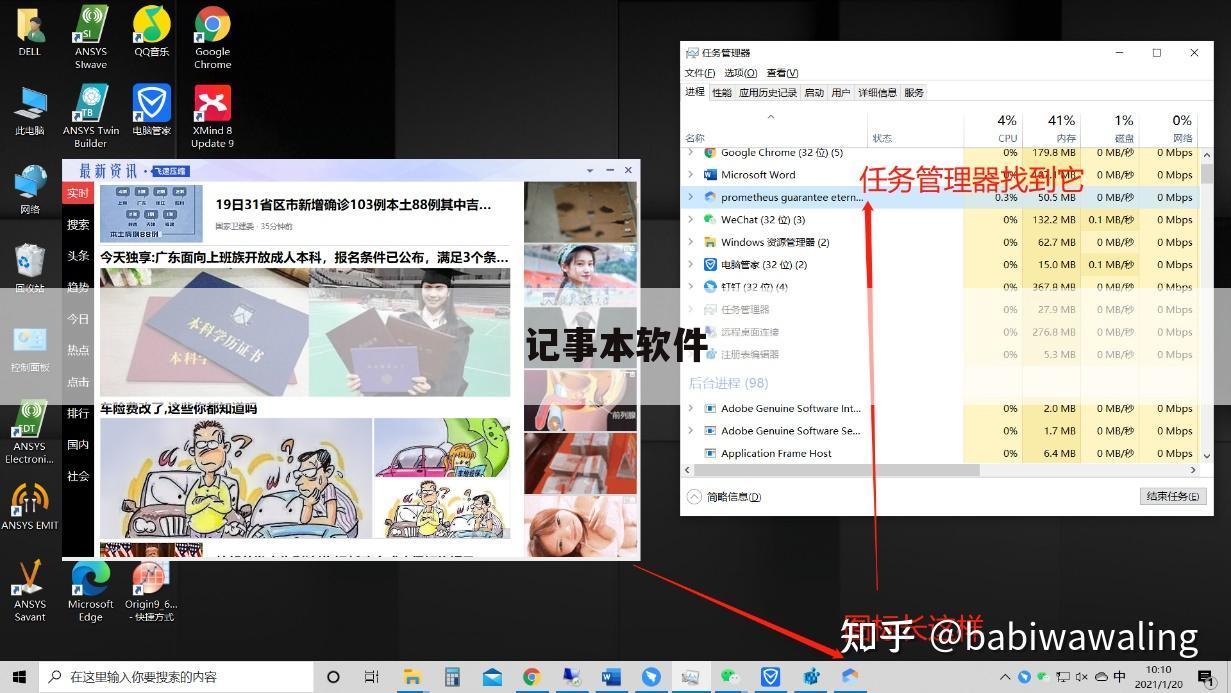The width and height of the screenshot is (1231, 693).
Task: Open the notification center icon
Action: tap(1207, 677)
